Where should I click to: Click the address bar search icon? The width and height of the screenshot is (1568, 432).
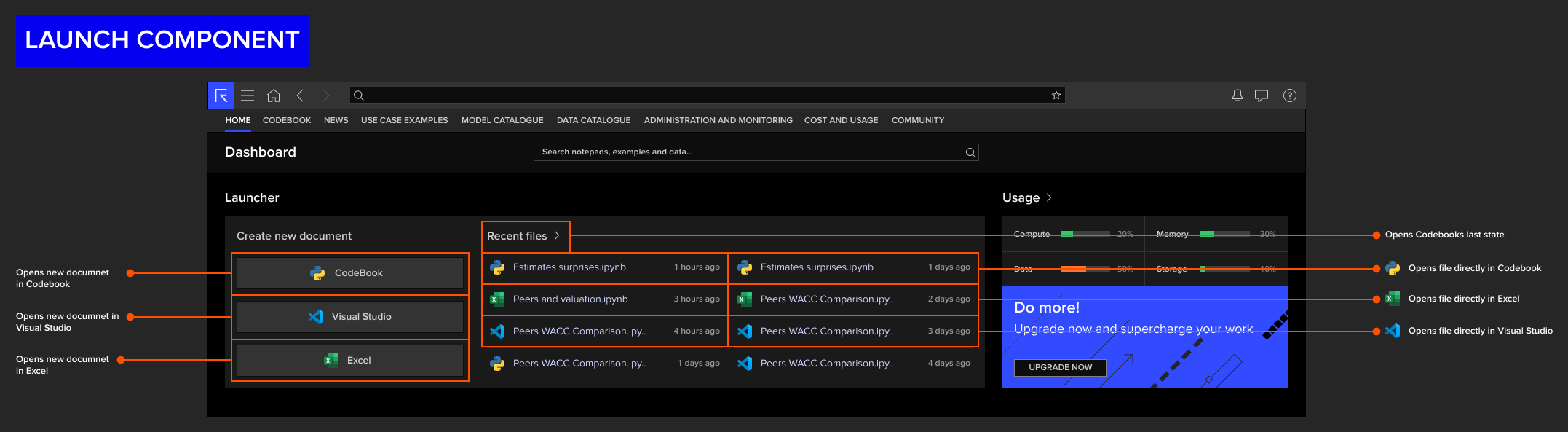[359, 95]
